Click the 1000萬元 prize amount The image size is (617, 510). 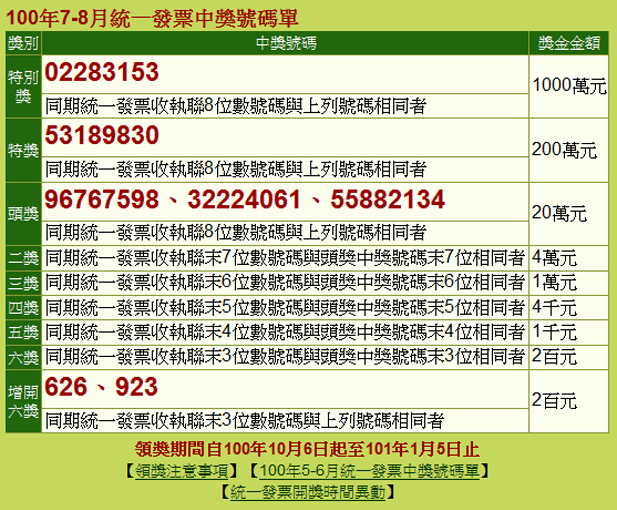[569, 85]
